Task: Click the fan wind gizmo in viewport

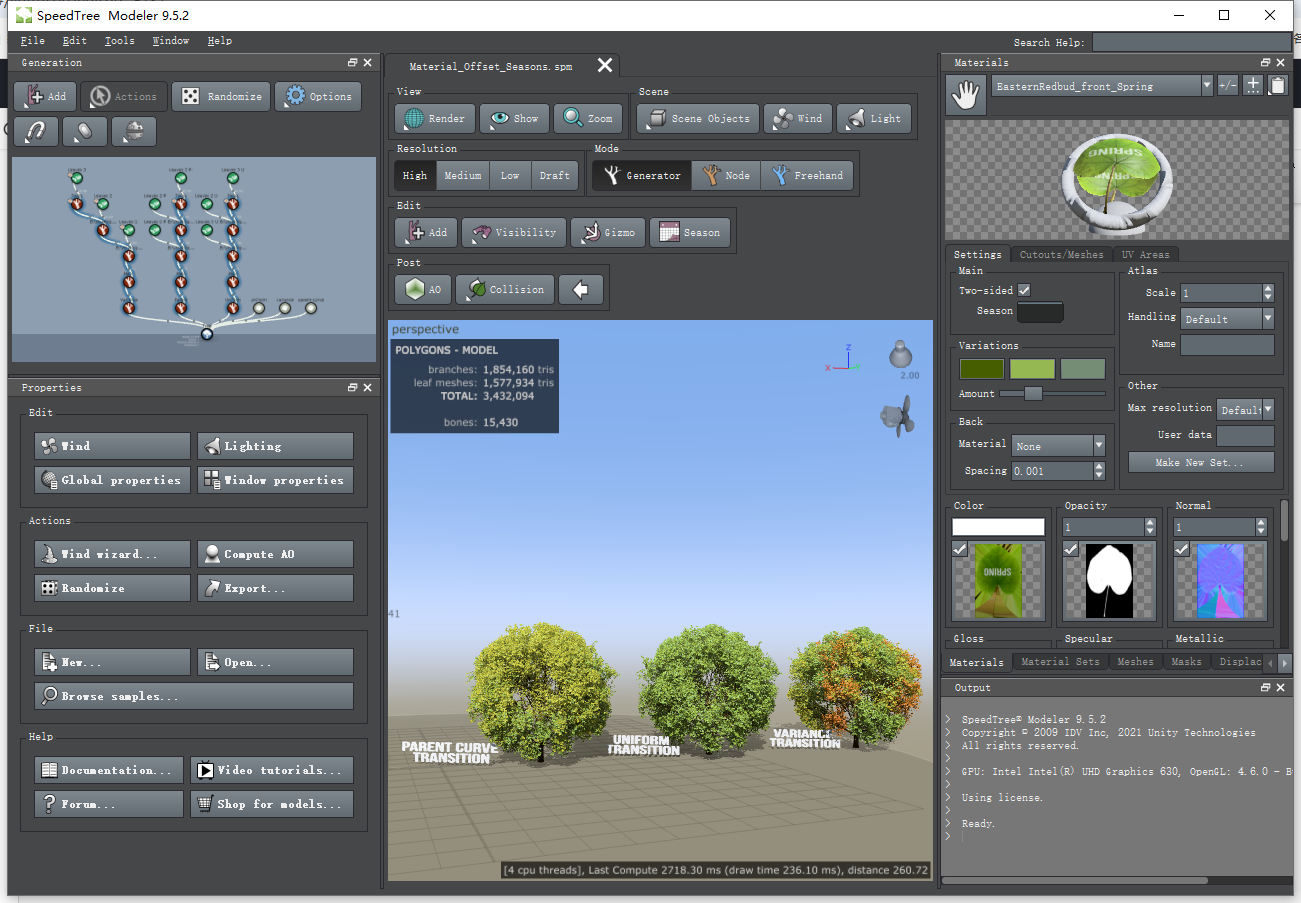Action: 898,415
